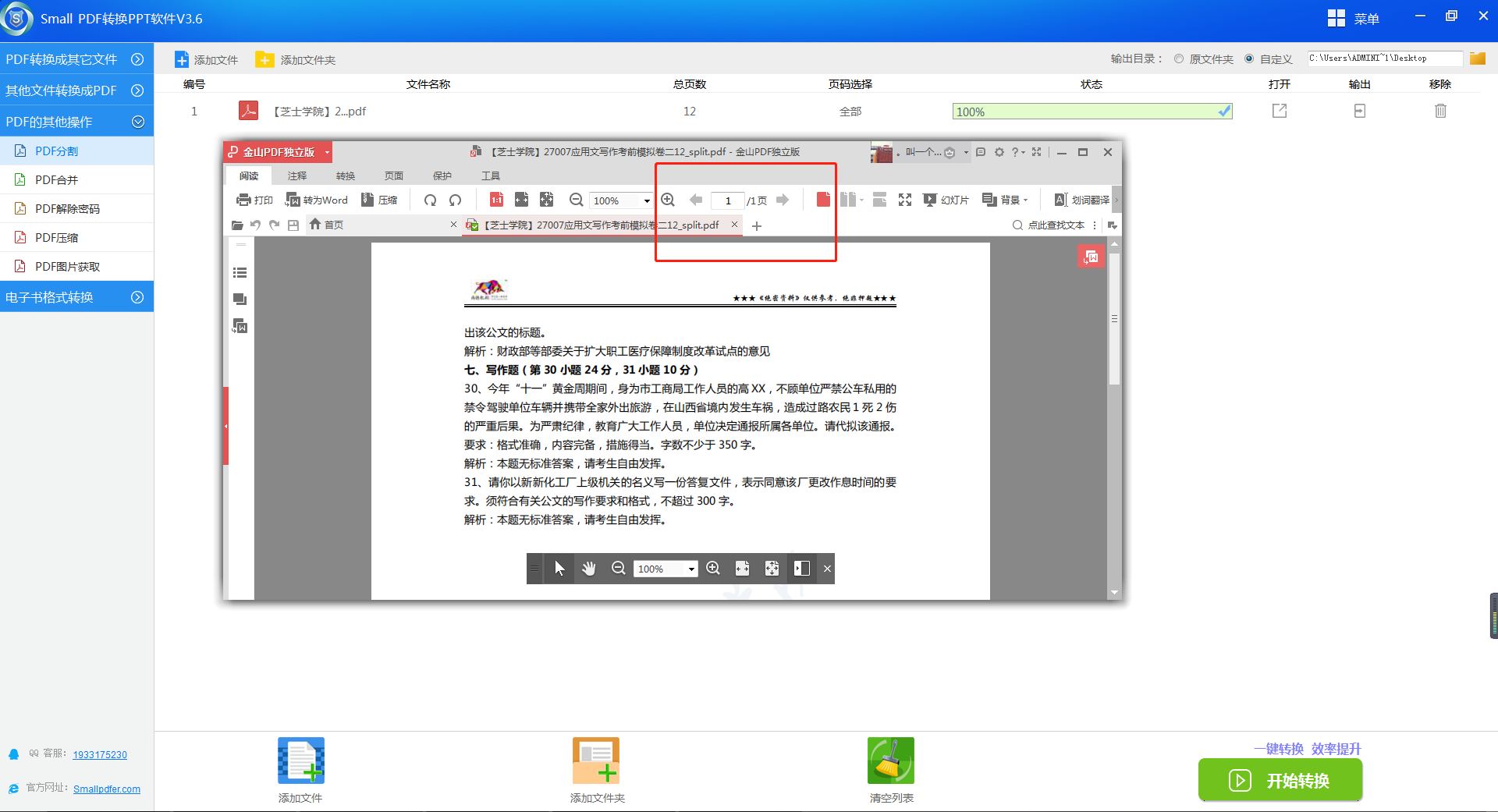Collapse PDF转换成其它文件 section
Viewport: 1498px width, 812px height.
coord(76,59)
